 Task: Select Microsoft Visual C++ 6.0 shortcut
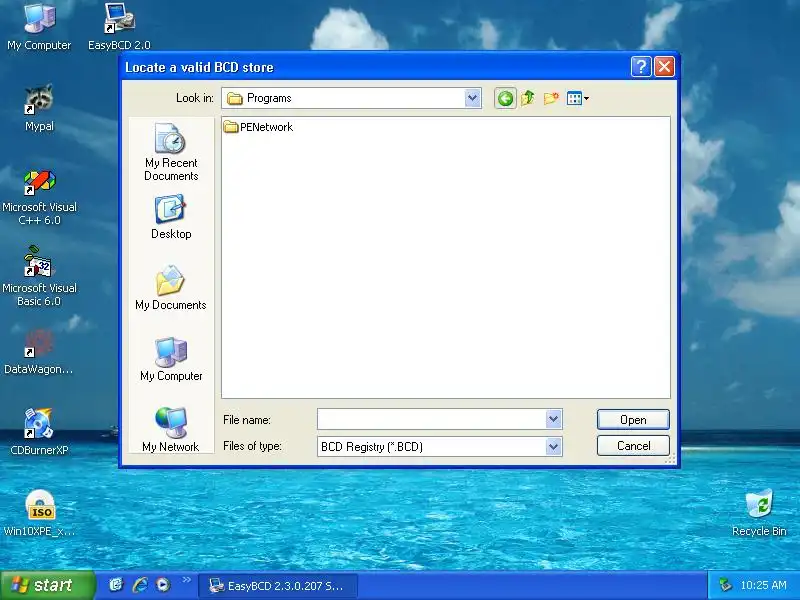39,198
